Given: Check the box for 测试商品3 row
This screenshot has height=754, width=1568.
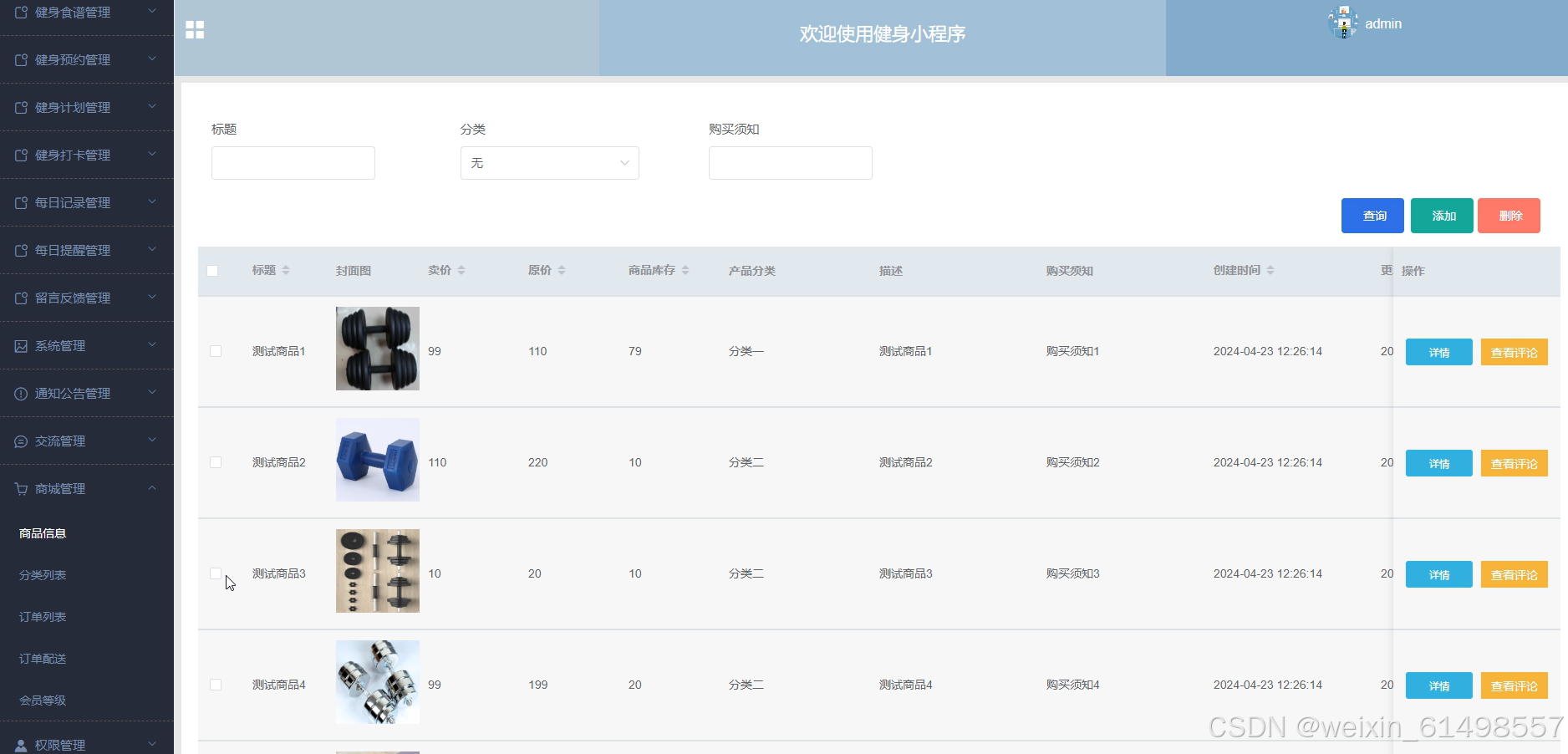Looking at the screenshot, I should [x=216, y=573].
